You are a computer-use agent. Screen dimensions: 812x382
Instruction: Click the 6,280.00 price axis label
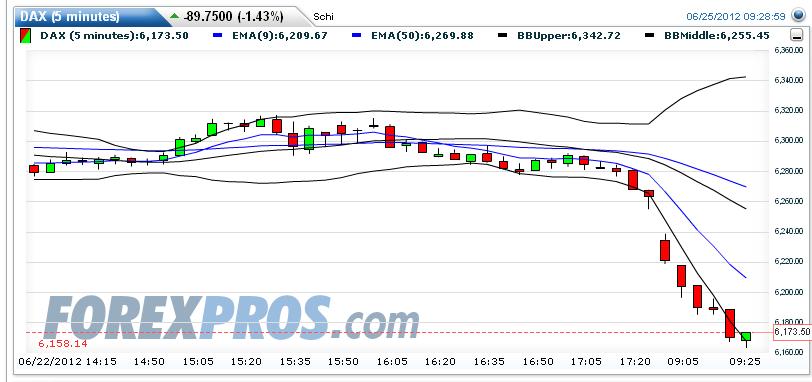(x=788, y=171)
